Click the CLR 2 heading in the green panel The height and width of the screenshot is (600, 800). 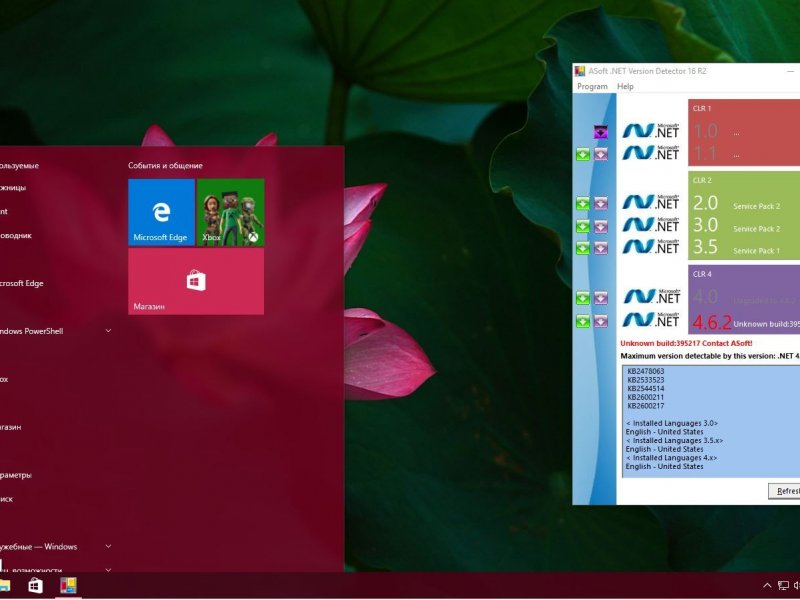[x=702, y=180]
